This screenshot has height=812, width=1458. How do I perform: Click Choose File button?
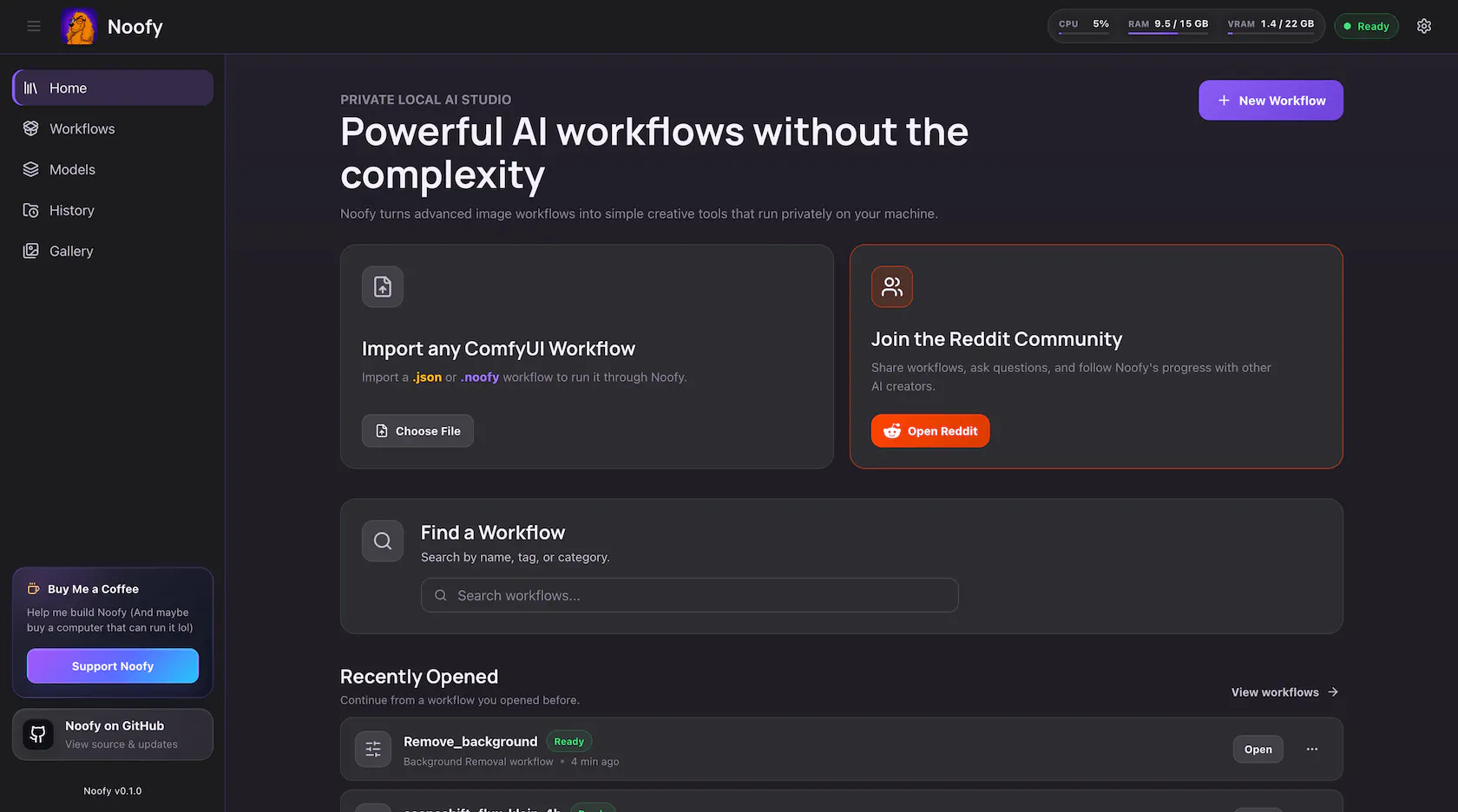point(417,431)
